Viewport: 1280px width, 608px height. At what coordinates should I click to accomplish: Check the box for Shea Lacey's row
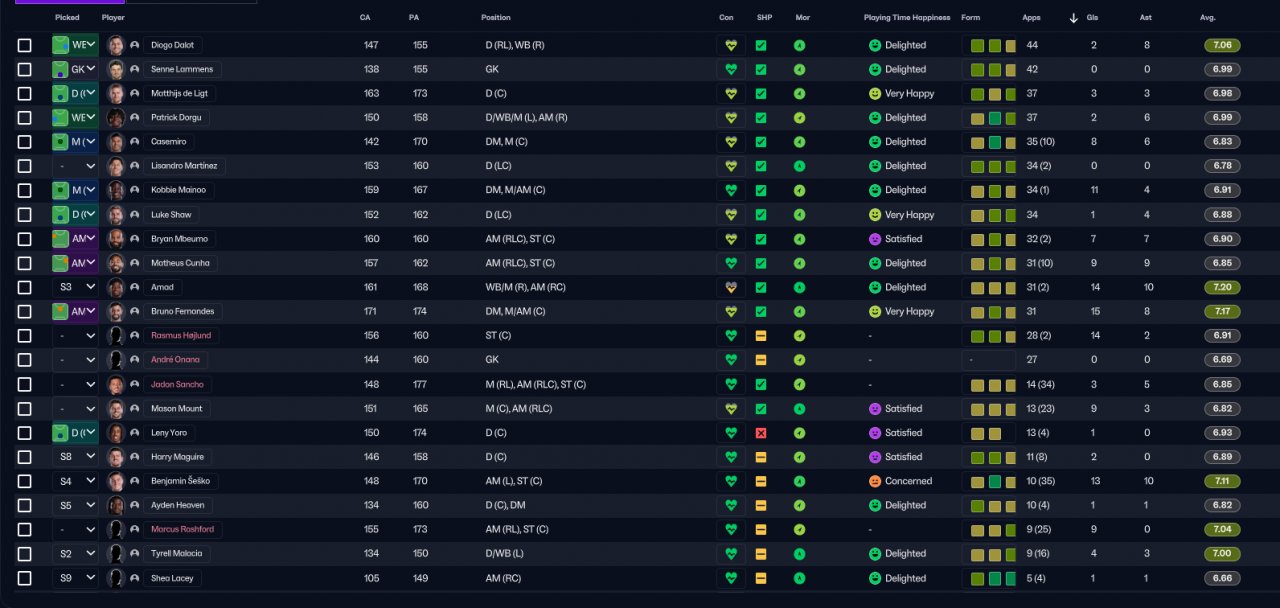[x=25, y=578]
